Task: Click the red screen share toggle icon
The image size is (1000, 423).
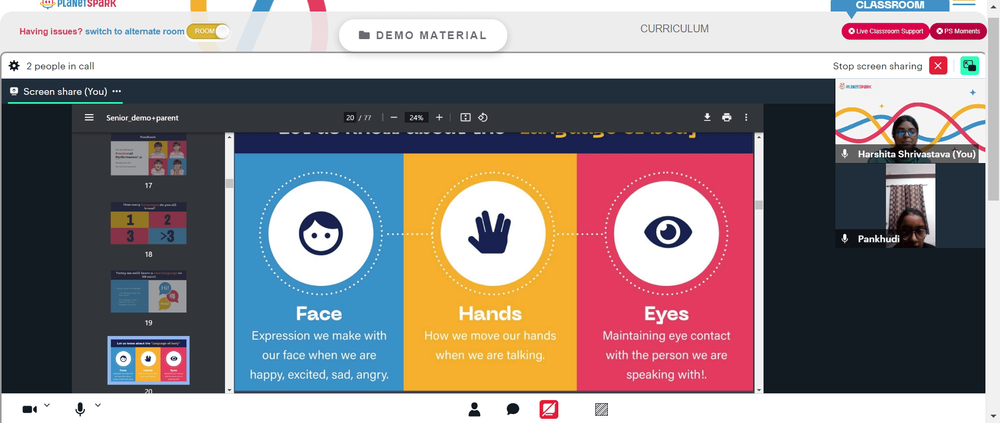Action: (x=548, y=409)
